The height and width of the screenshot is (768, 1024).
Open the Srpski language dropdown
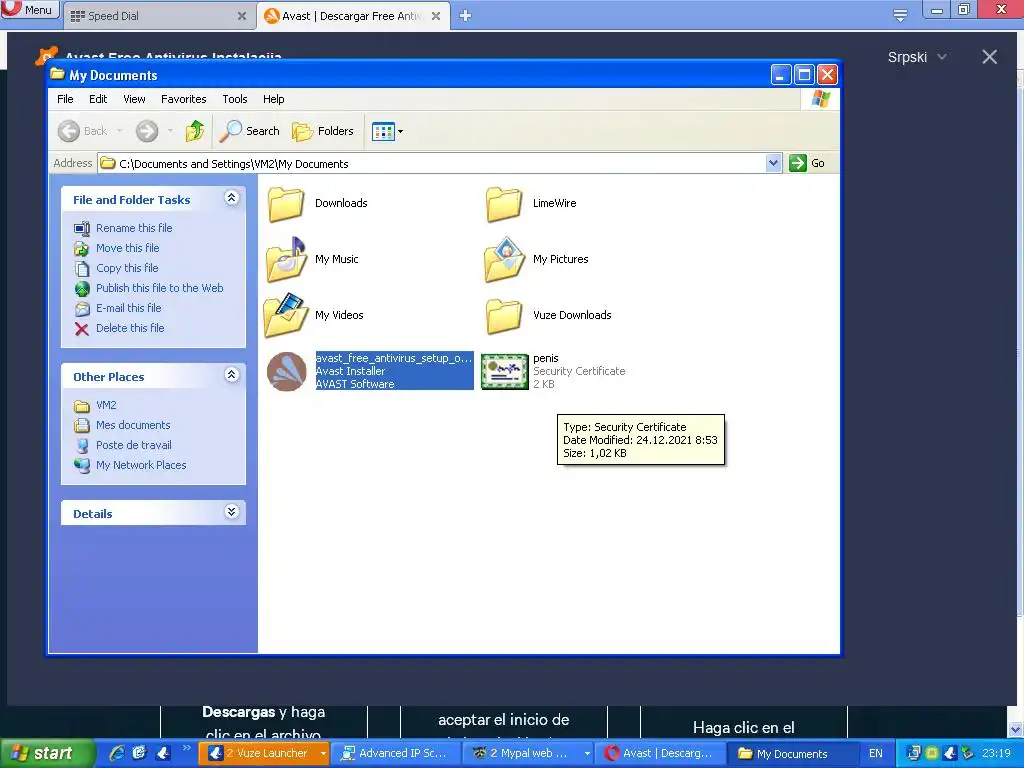coord(917,57)
